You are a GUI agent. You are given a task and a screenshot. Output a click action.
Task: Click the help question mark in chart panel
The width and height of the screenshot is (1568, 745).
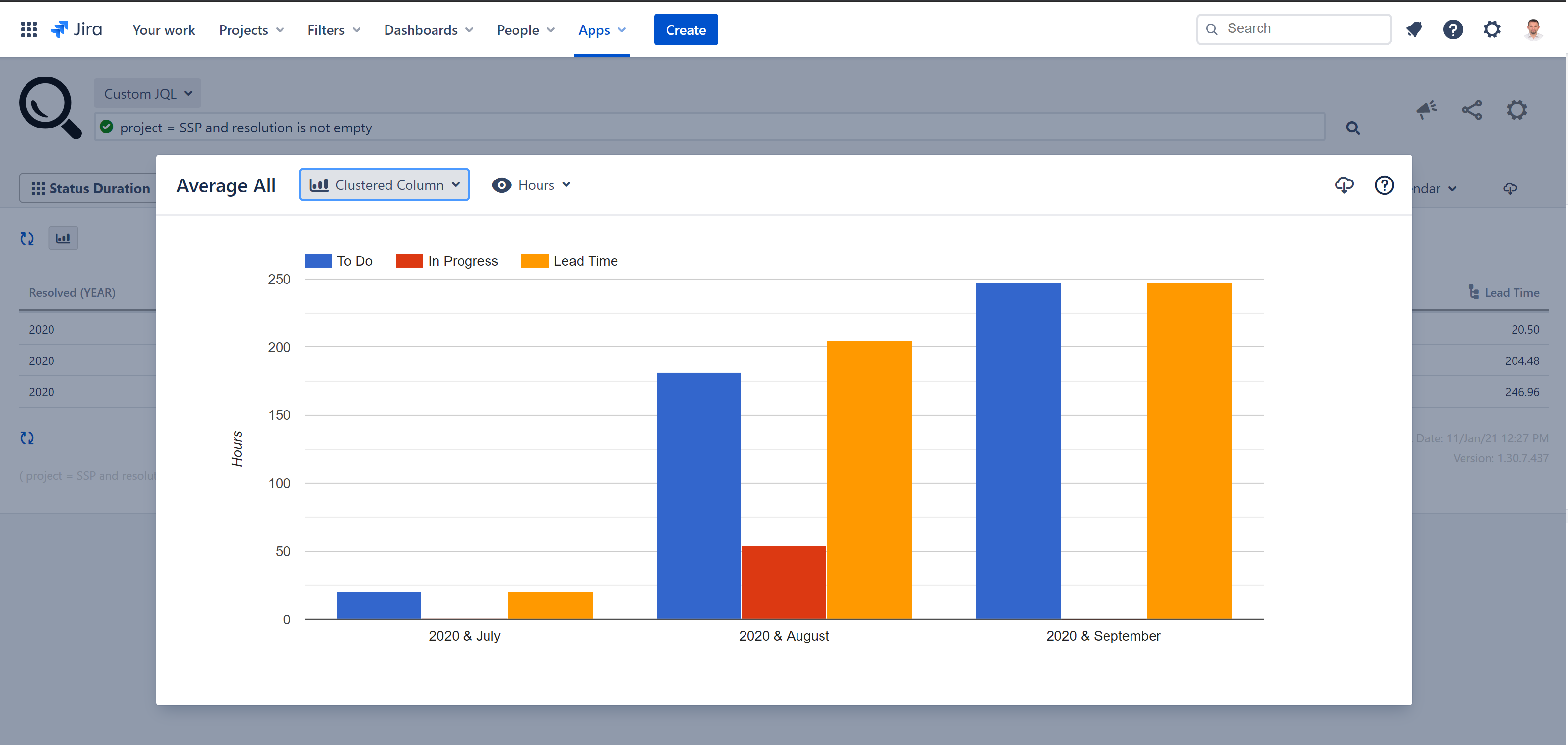coord(1384,186)
